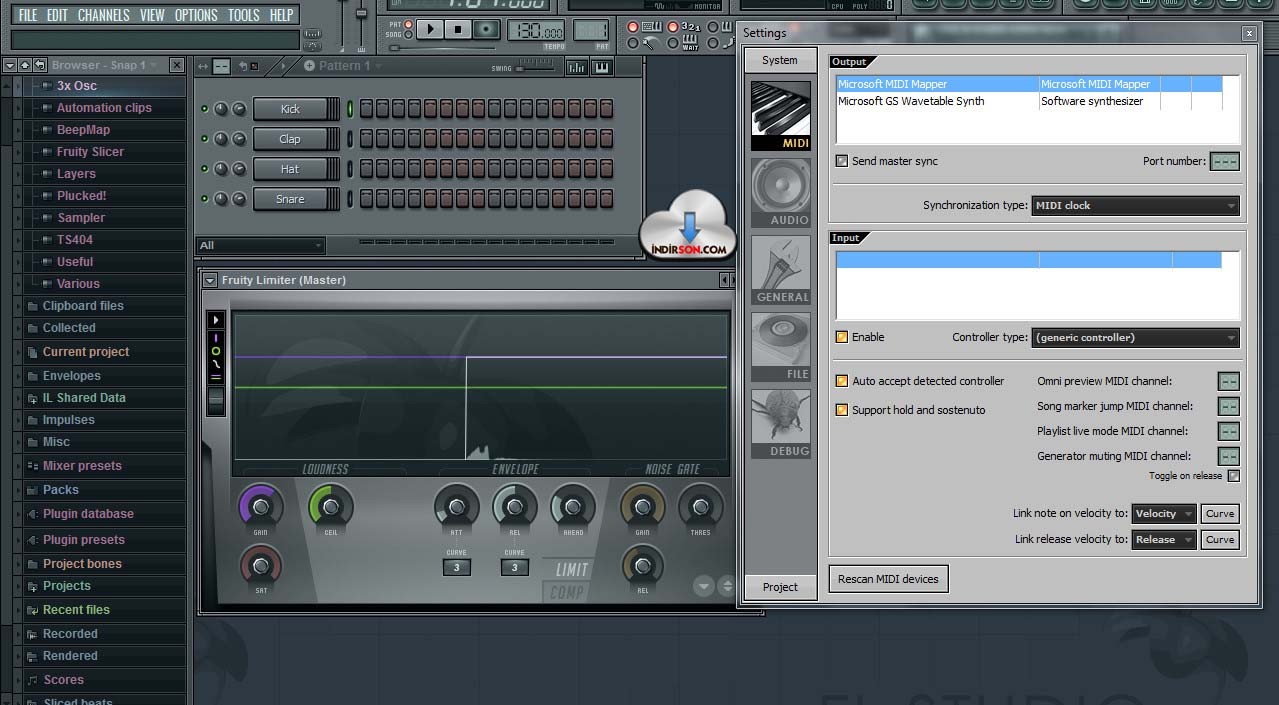Screen dimensions: 1279x705
Task: Switch to the System settings tab
Action: [781, 60]
